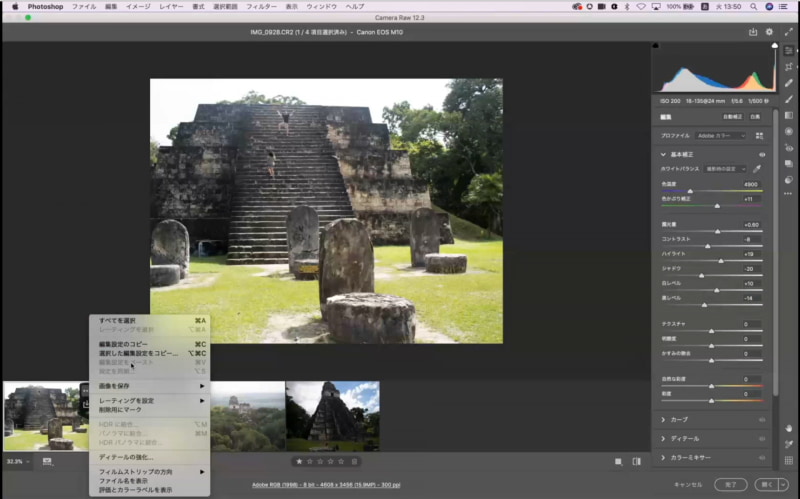The width and height of the screenshot is (800, 499).
Task: Click the filmstrip toggle icon near zoom
Action: click(47, 462)
